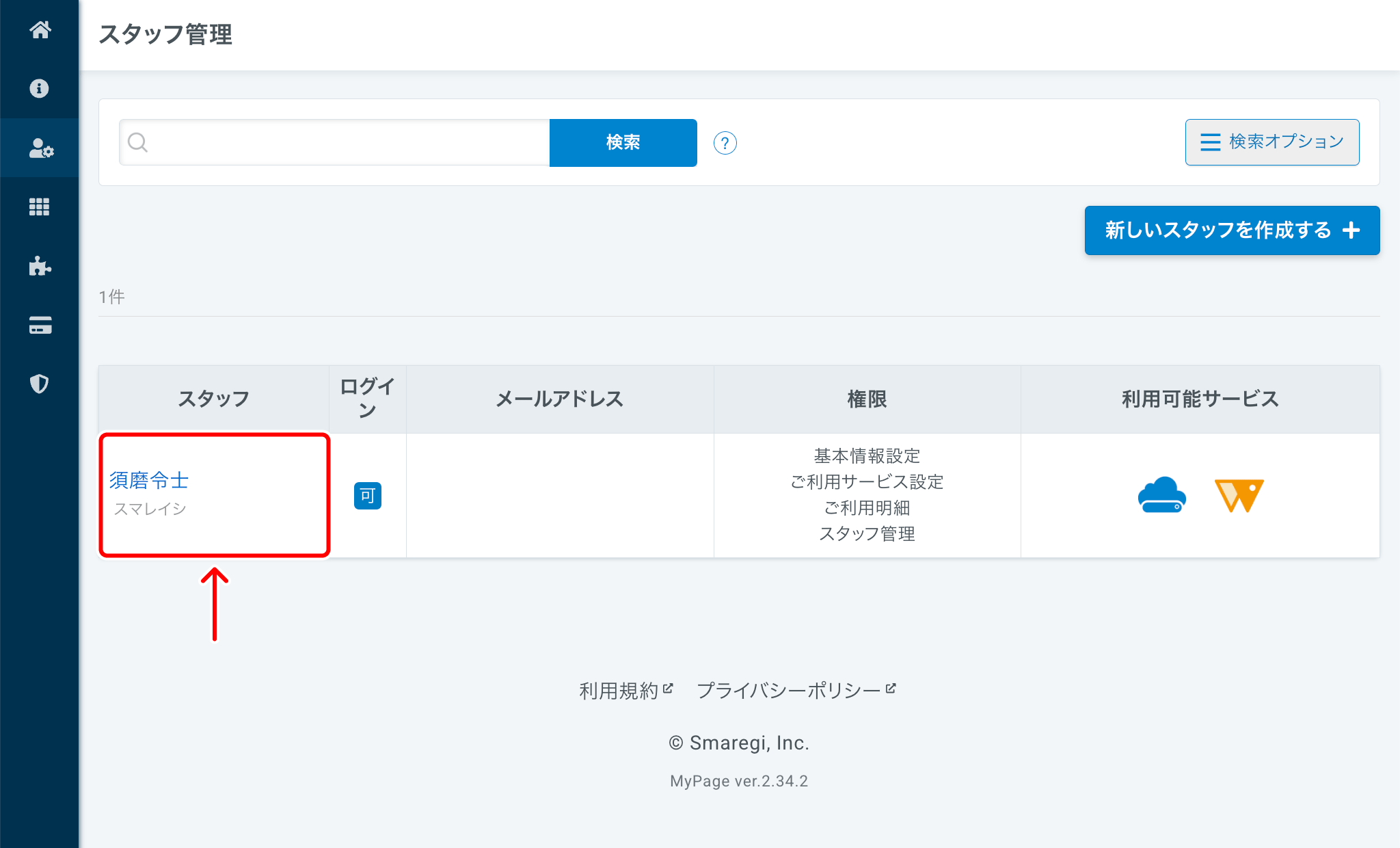Viewport: 1400px width, 848px height.
Task: Click the blue 検索 button
Action: click(623, 142)
